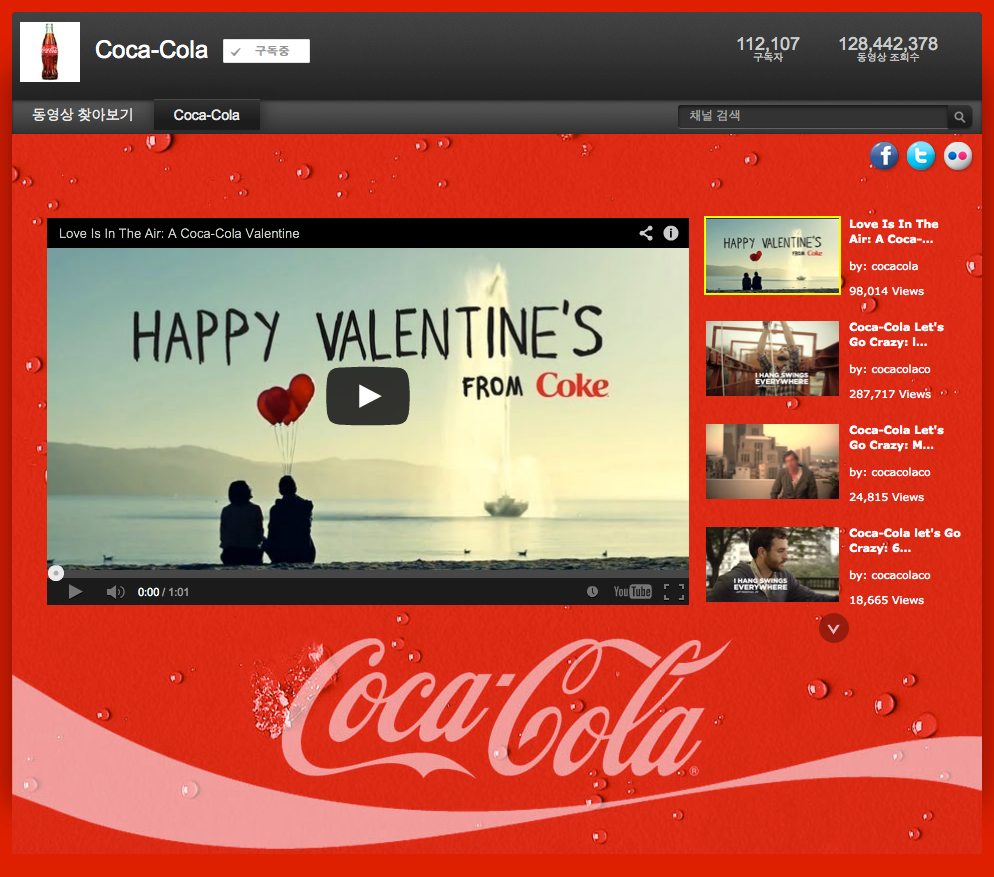This screenshot has height=877, width=994.
Task: Open the Facebook social icon
Action: [x=884, y=156]
